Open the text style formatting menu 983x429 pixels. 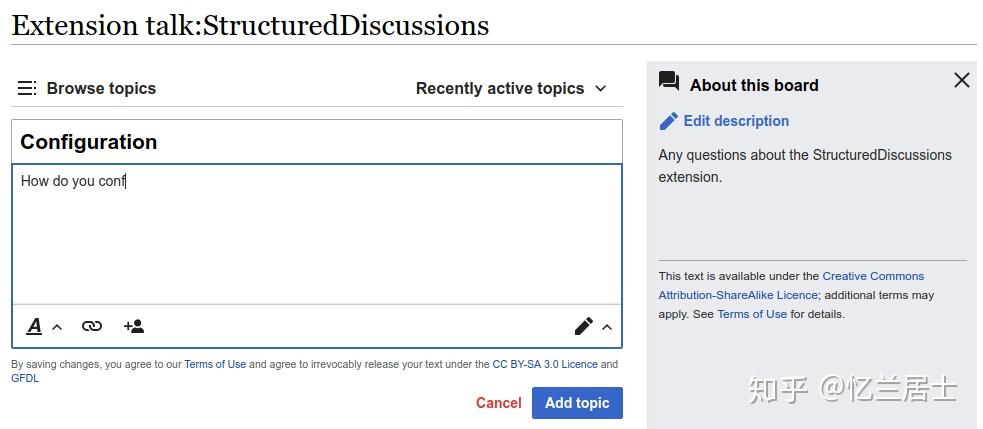(x=34, y=326)
